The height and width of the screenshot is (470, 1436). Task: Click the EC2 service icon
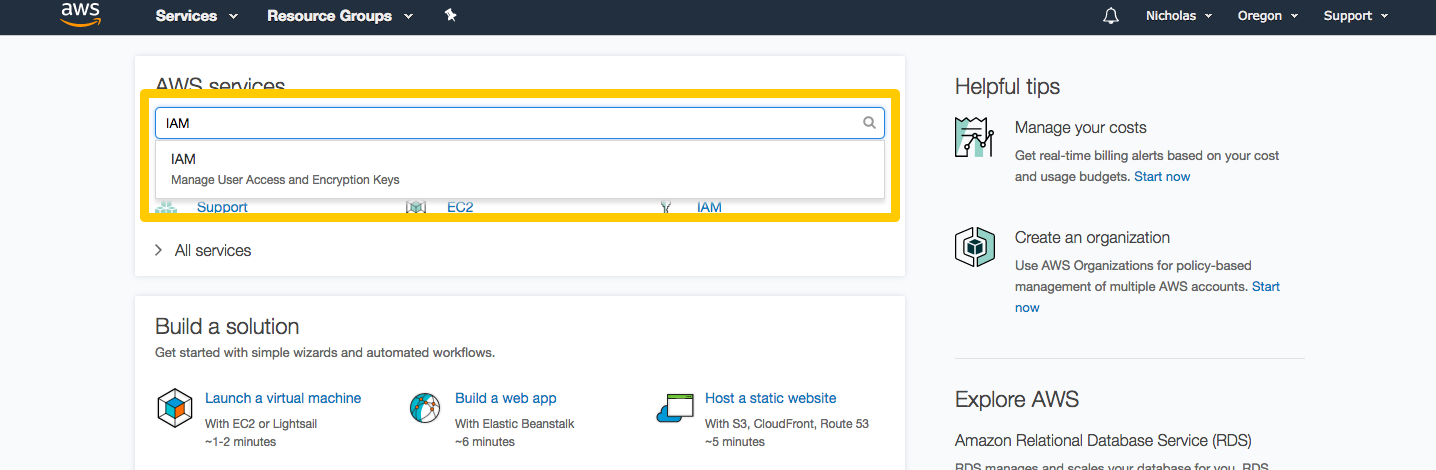tap(416, 207)
